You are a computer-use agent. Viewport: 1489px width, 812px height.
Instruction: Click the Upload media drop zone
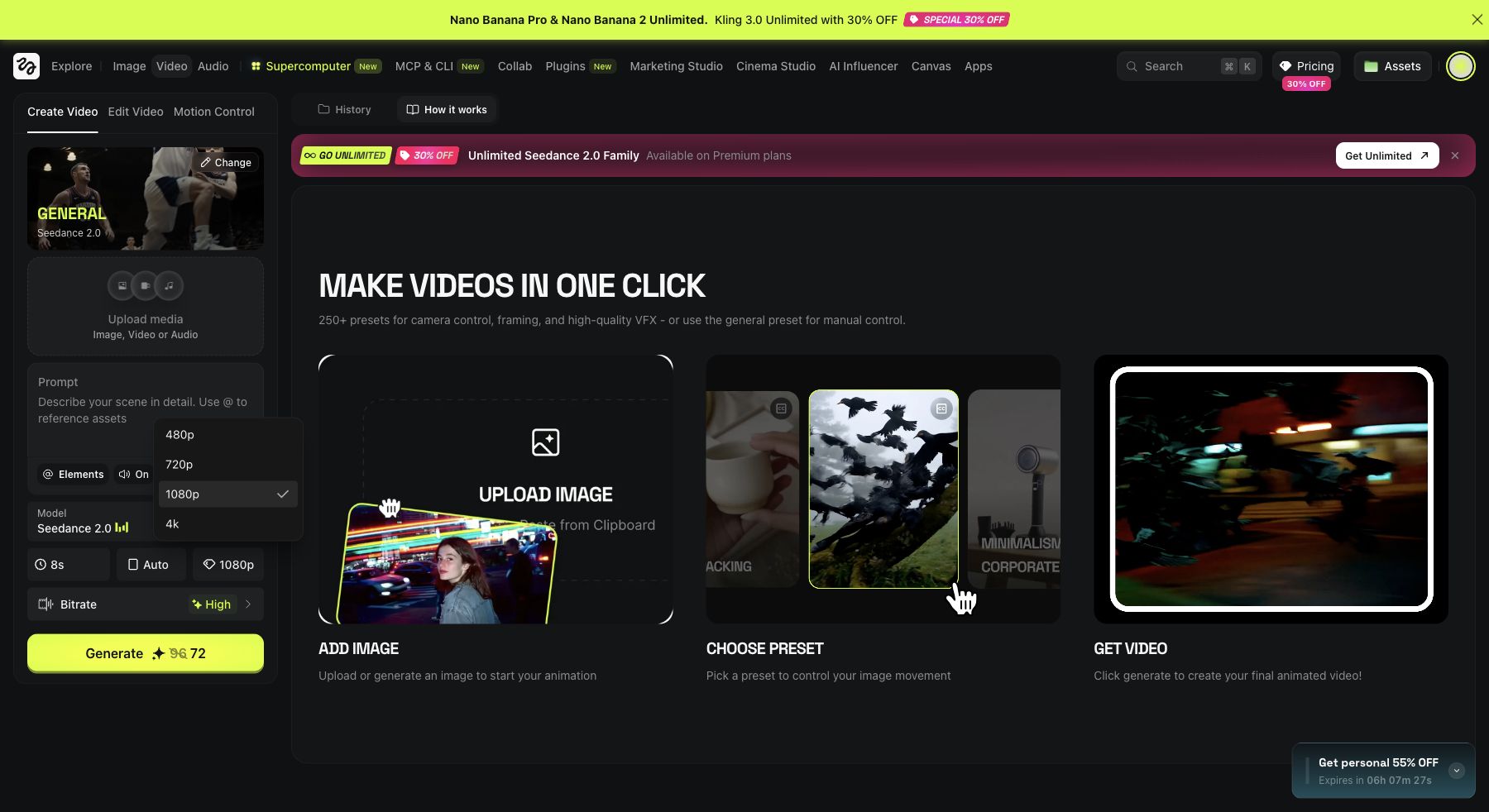(x=146, y=307)
